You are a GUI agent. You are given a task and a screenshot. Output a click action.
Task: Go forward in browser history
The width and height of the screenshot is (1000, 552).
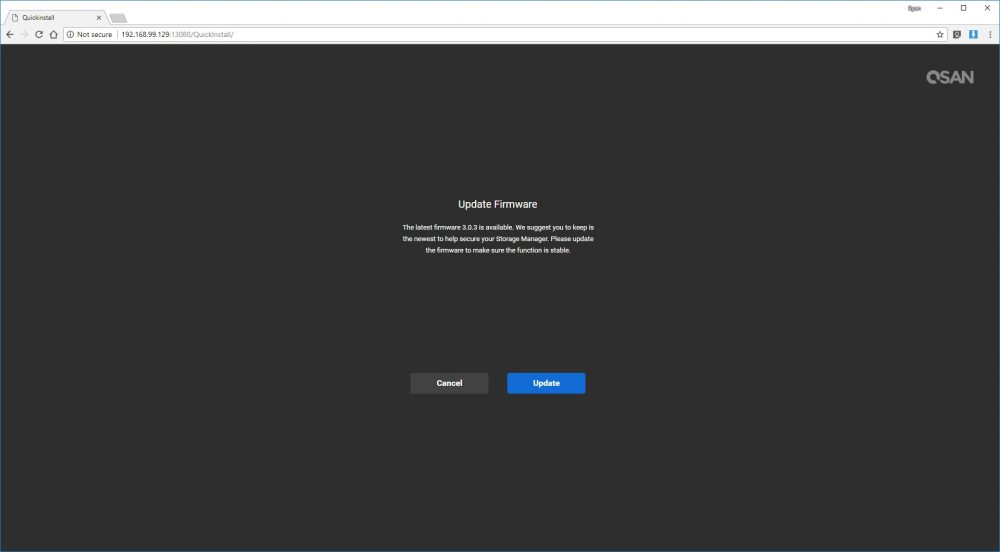[x=24, y=34]
